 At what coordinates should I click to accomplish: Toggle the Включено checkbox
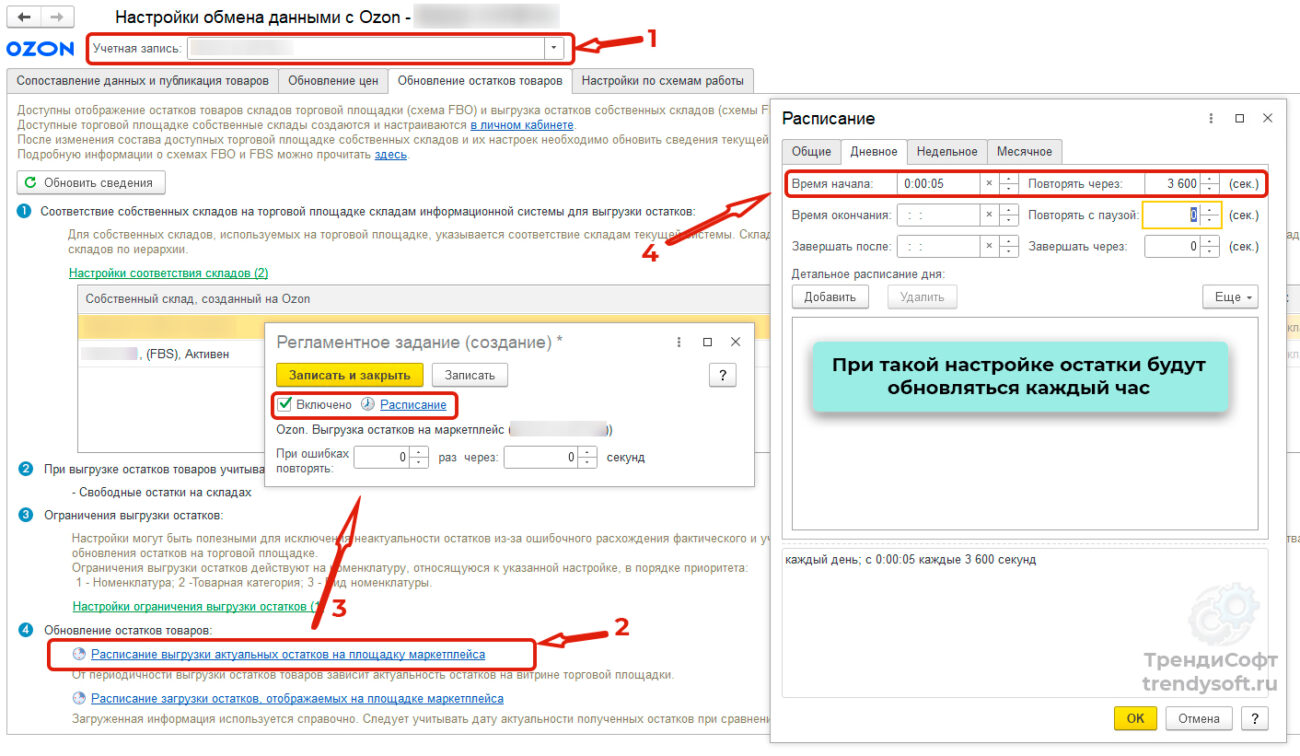[x=285, y=405]
